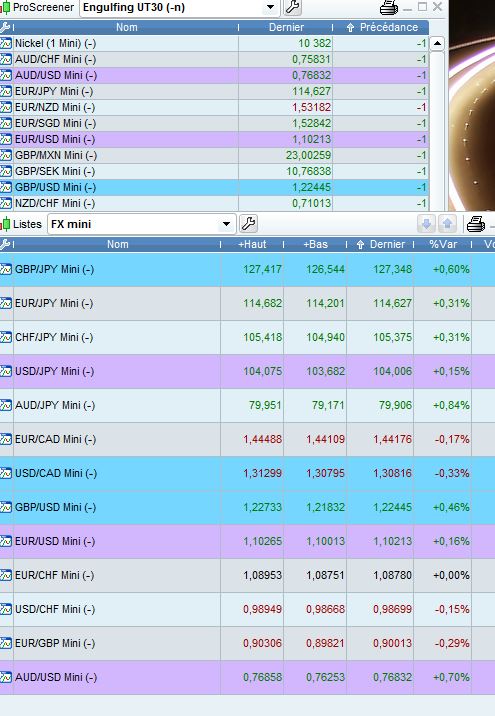Sort Listes by +Bas column
The height and width of the screenshot is (716, 495).
pyautogui.click(x=316, y=244)
